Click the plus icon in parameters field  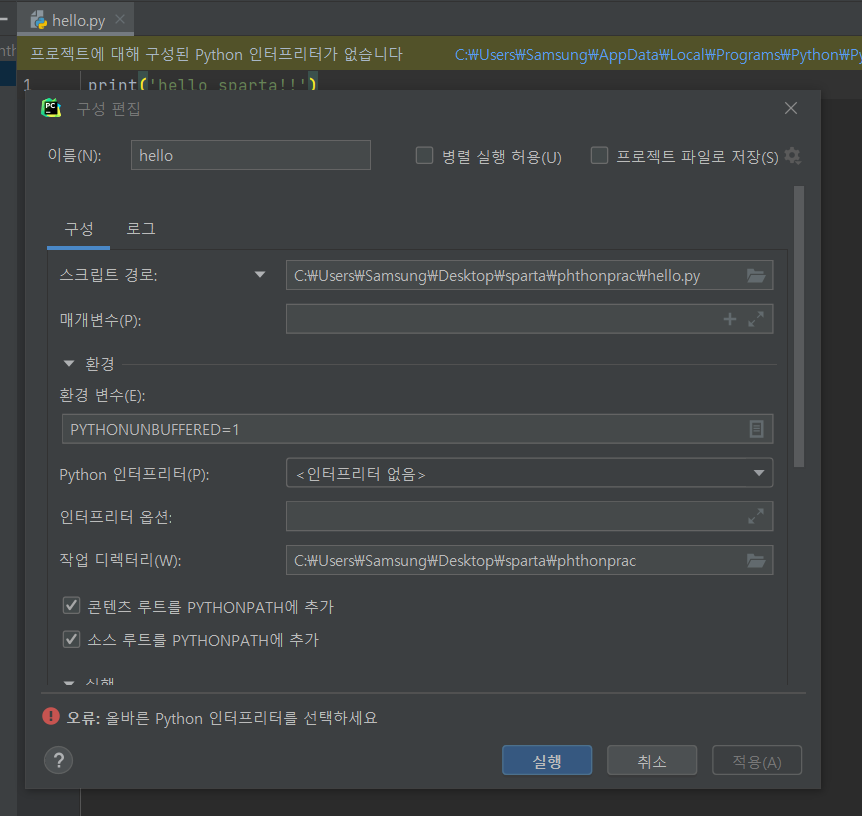coord(730,319)
